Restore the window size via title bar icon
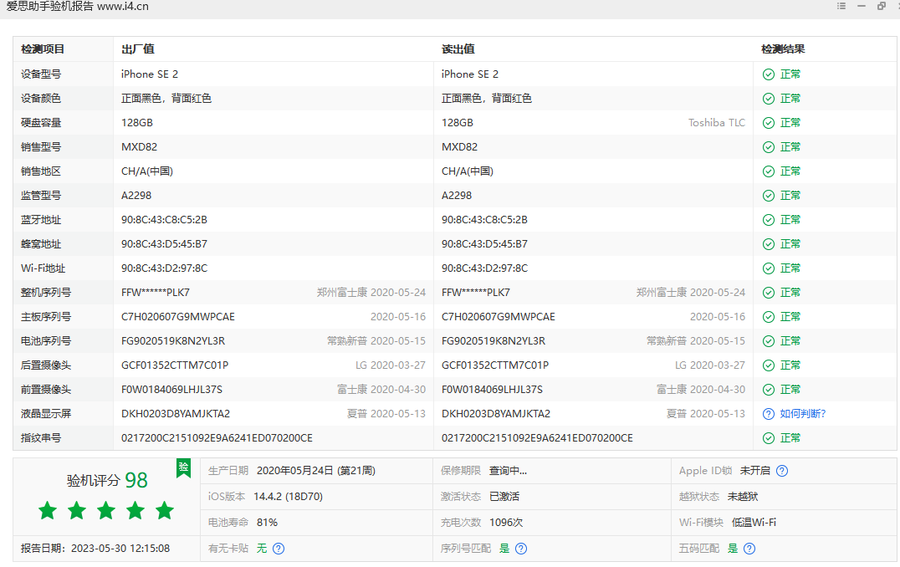This screenshot has height=567, width=900. pyautogui.click(x=881, y=6)
